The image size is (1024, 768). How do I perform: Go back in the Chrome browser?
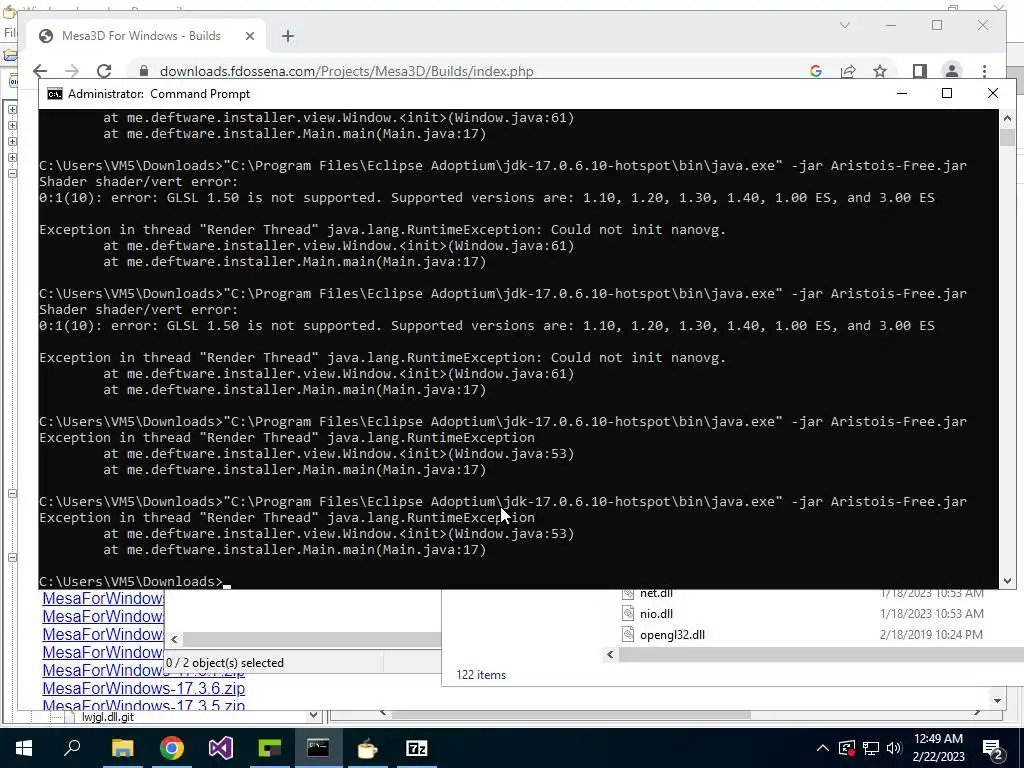[x=40, y=71]
